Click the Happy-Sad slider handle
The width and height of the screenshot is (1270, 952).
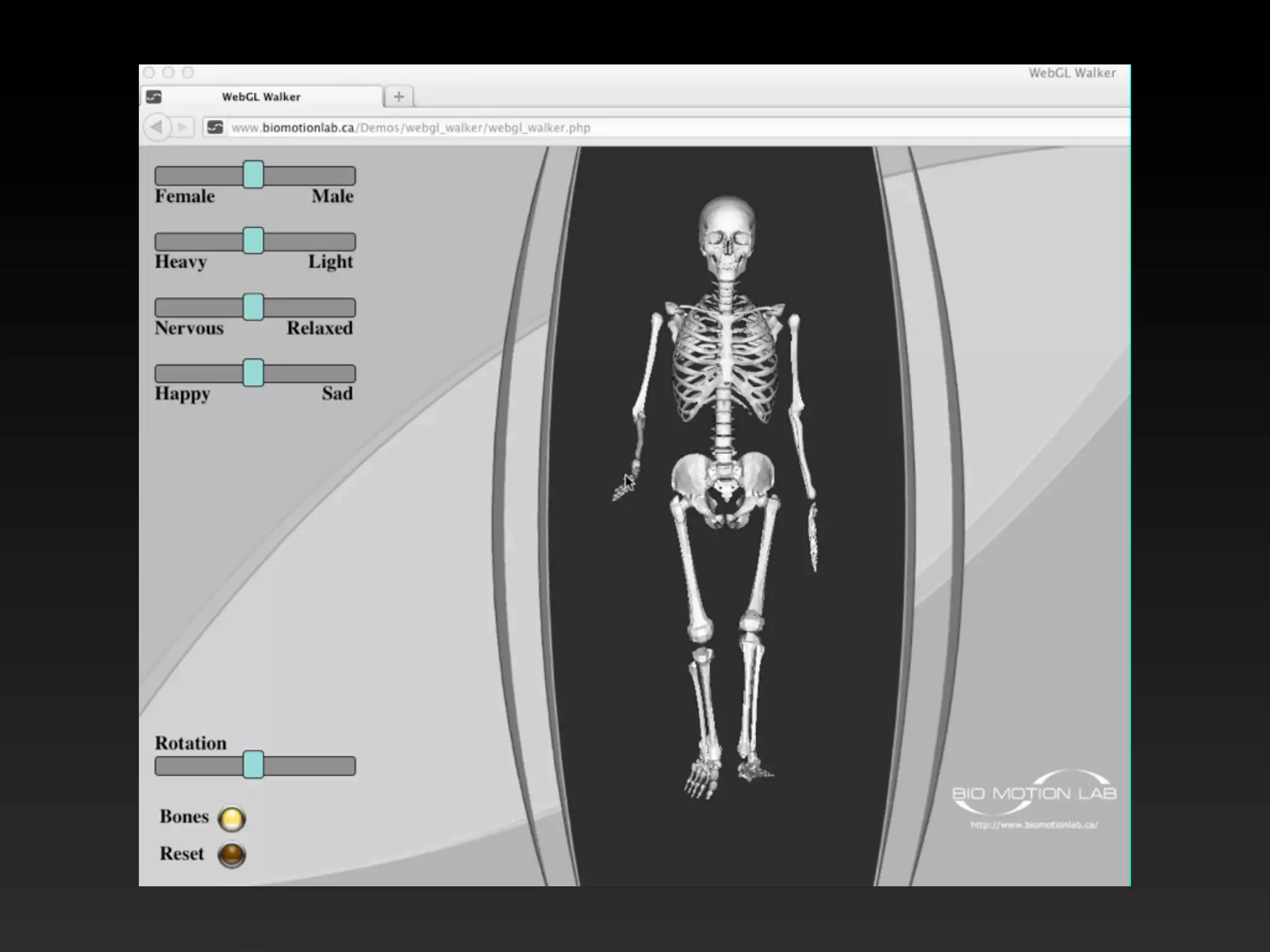(x=253, y=373)
